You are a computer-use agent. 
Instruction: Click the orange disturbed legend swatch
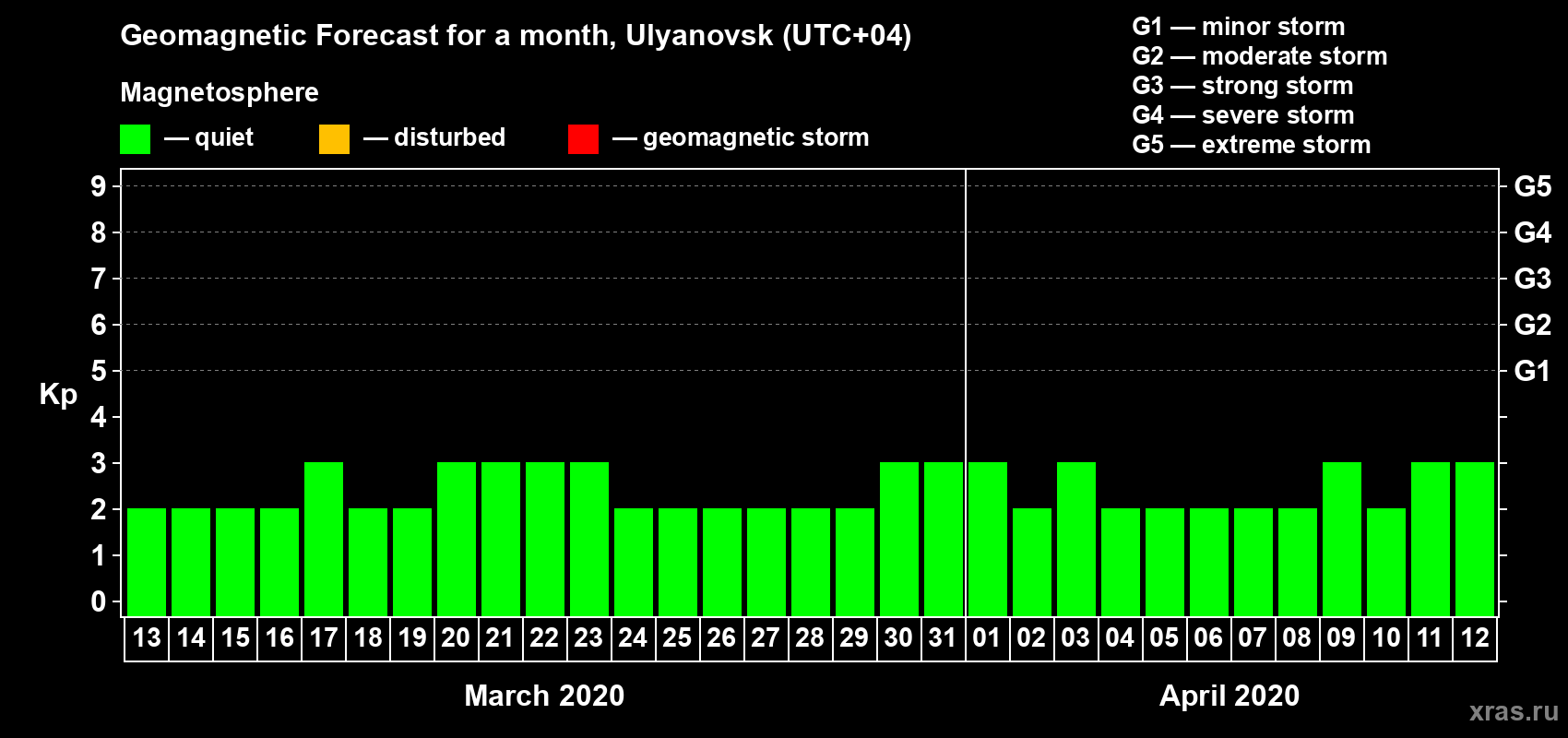point(334,139)
